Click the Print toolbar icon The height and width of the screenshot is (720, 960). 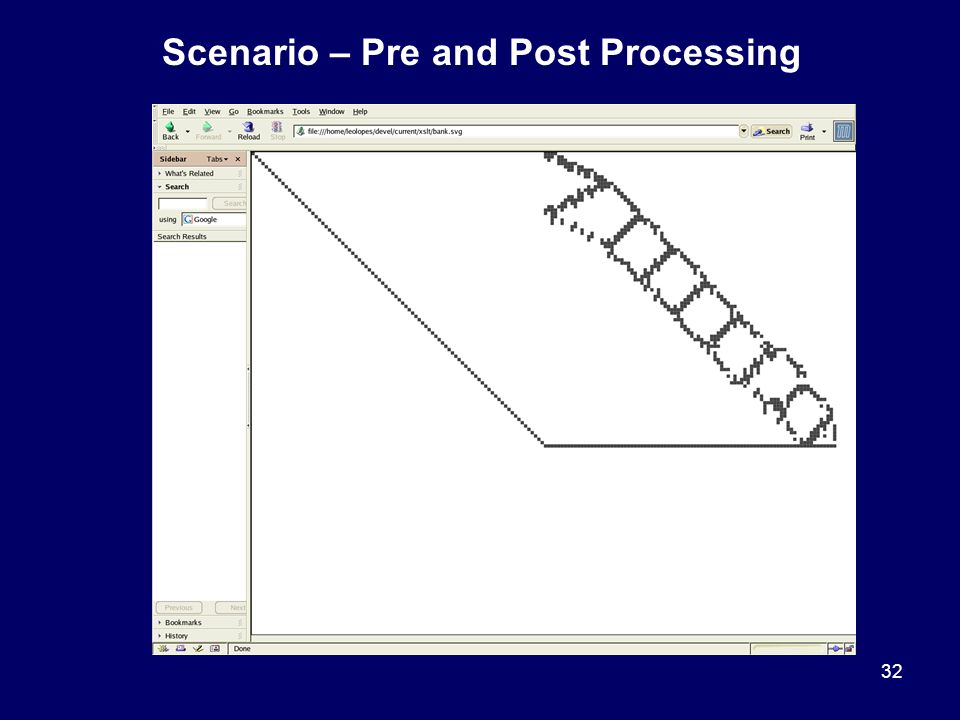(x=807, y=127)
